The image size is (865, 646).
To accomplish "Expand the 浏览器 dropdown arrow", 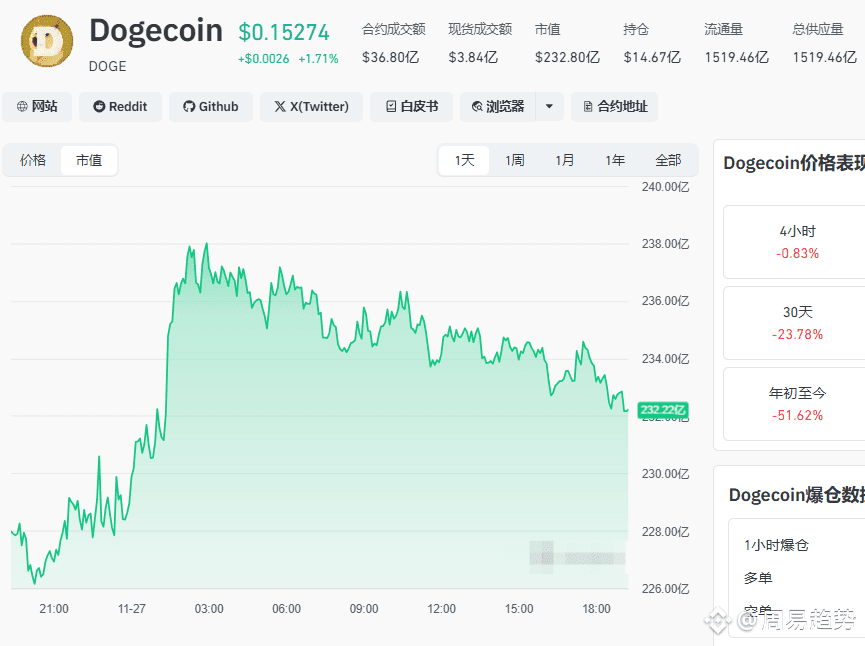I will click(549, 107).
